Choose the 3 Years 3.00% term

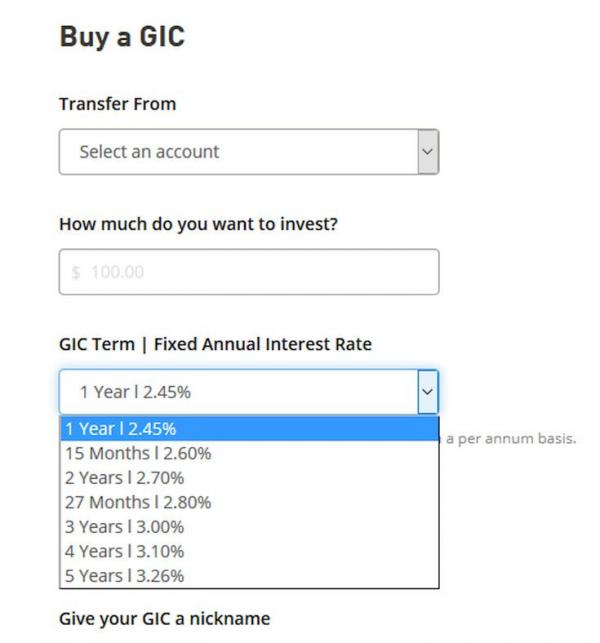[124, 527]
